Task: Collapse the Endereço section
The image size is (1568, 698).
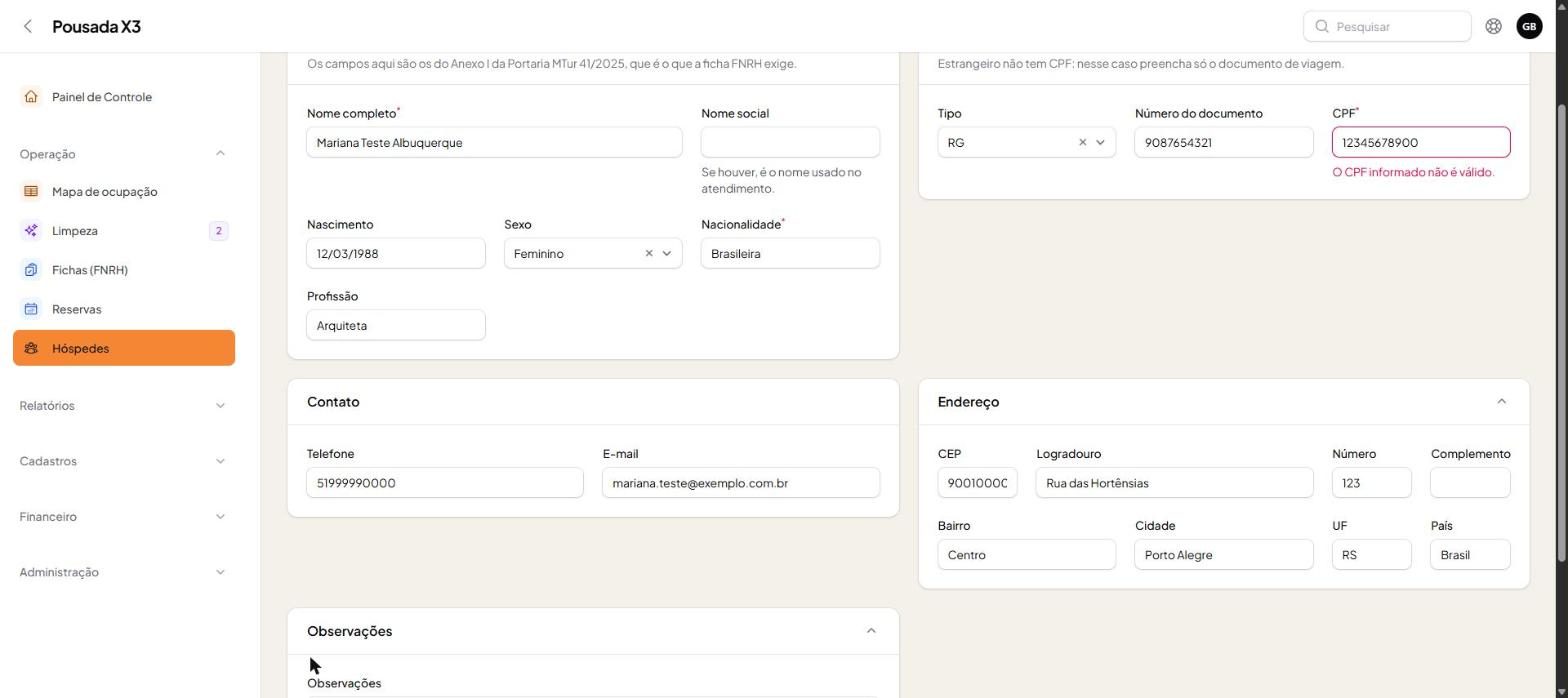Action: click(1501, 402)
